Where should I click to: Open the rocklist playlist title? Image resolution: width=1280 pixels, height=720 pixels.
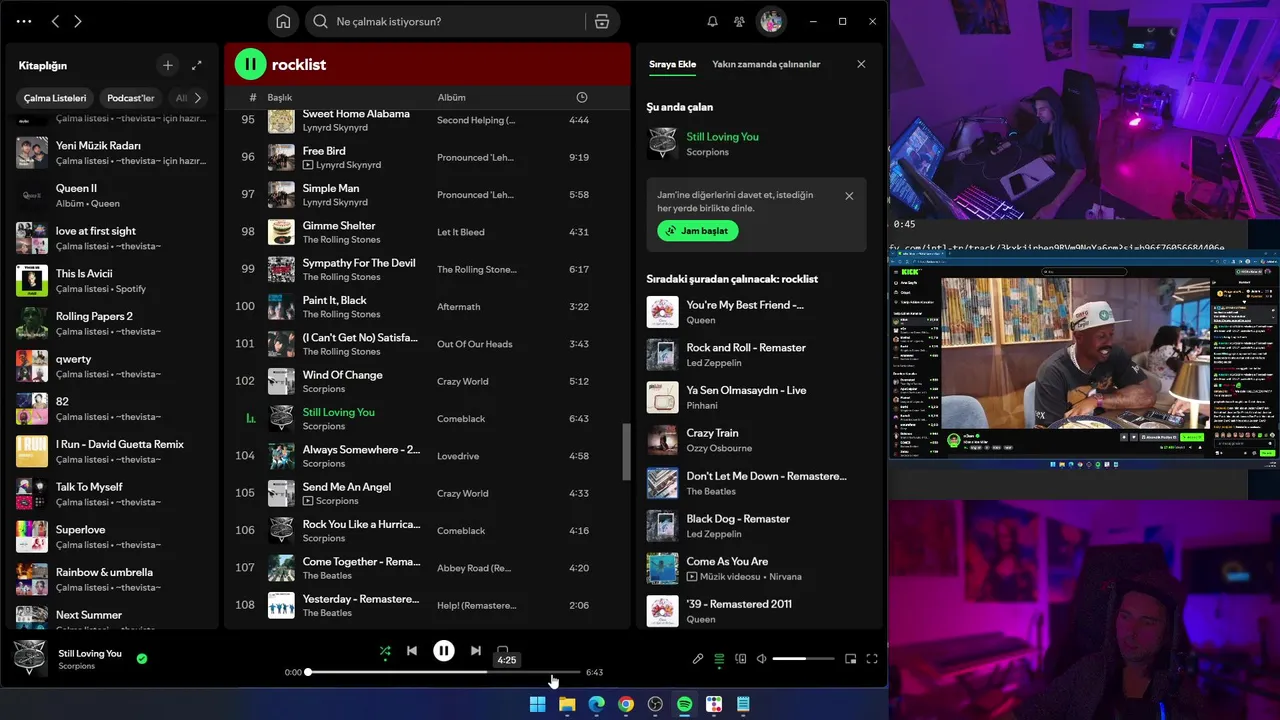[299, 64]
